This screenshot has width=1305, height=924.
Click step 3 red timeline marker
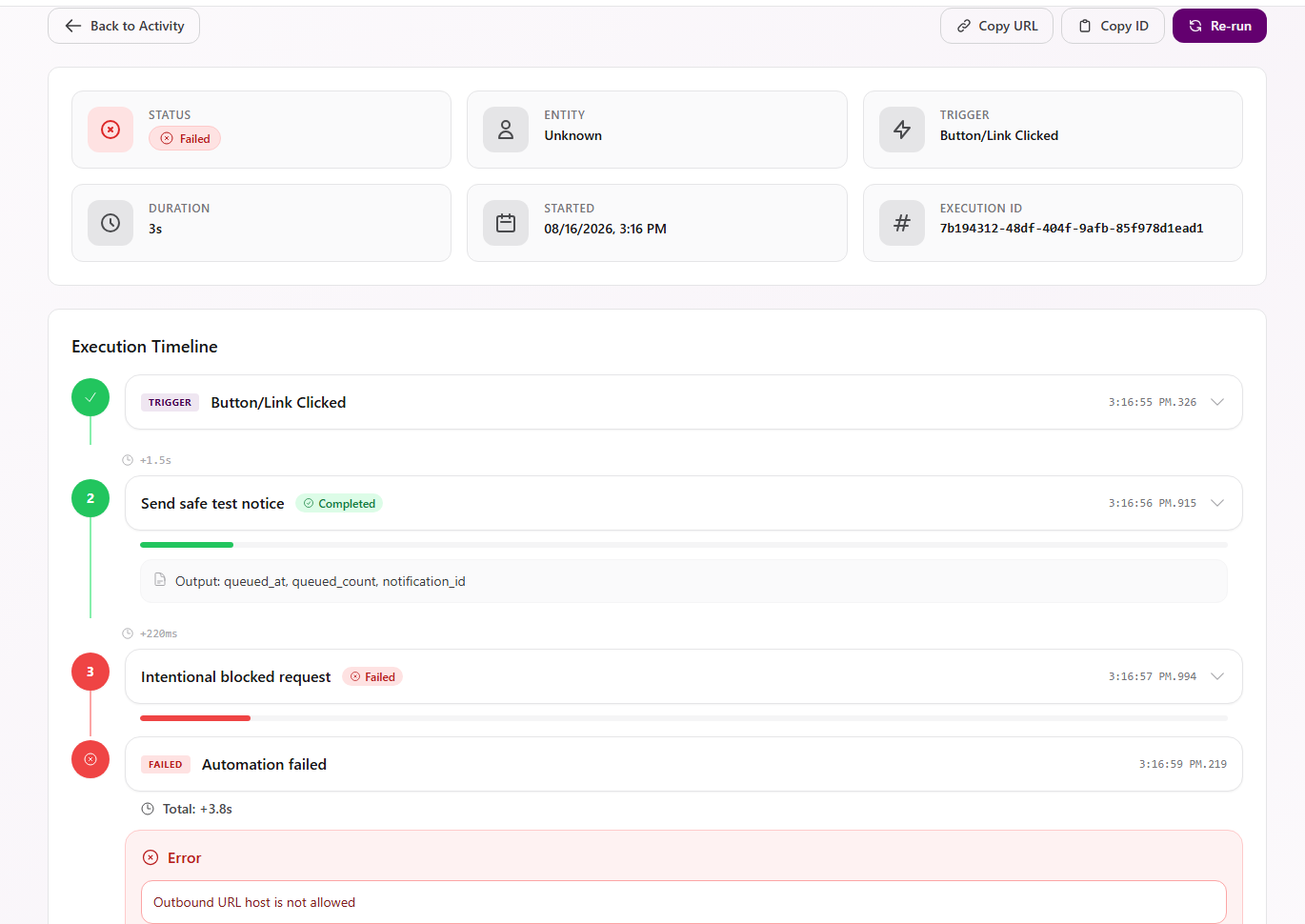[x=90, y=672]
